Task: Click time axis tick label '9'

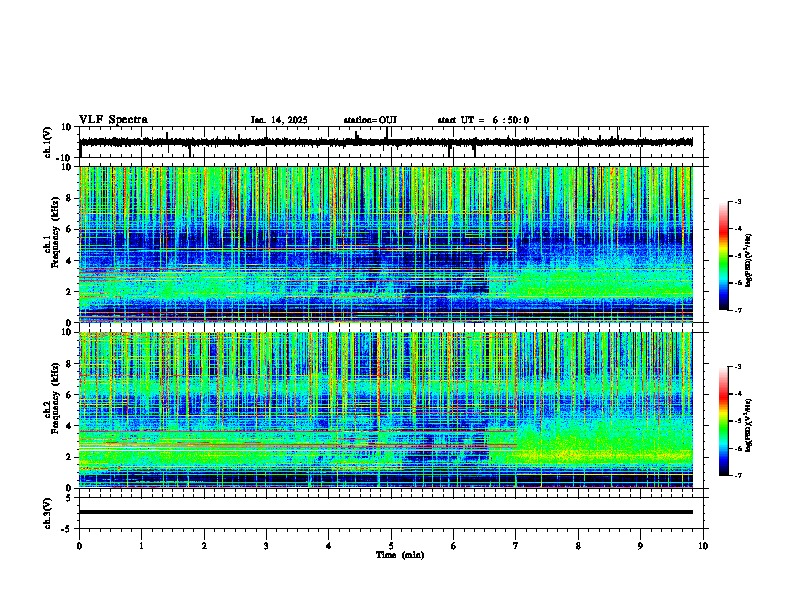Action: tap(640, 546)
